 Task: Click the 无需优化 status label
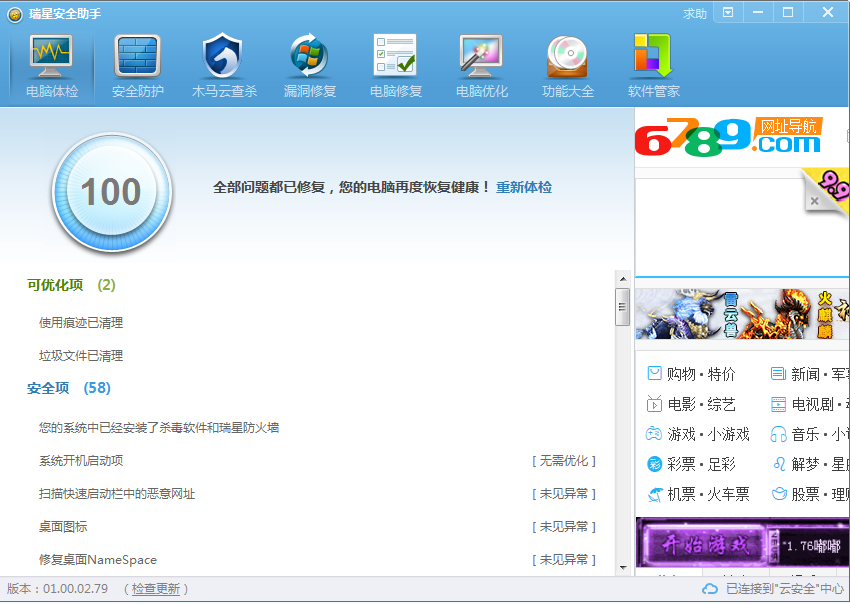click(x=564, y=461)
